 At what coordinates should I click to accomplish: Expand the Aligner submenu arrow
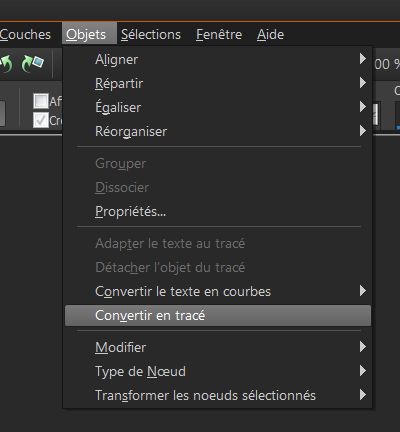(363, 59)
